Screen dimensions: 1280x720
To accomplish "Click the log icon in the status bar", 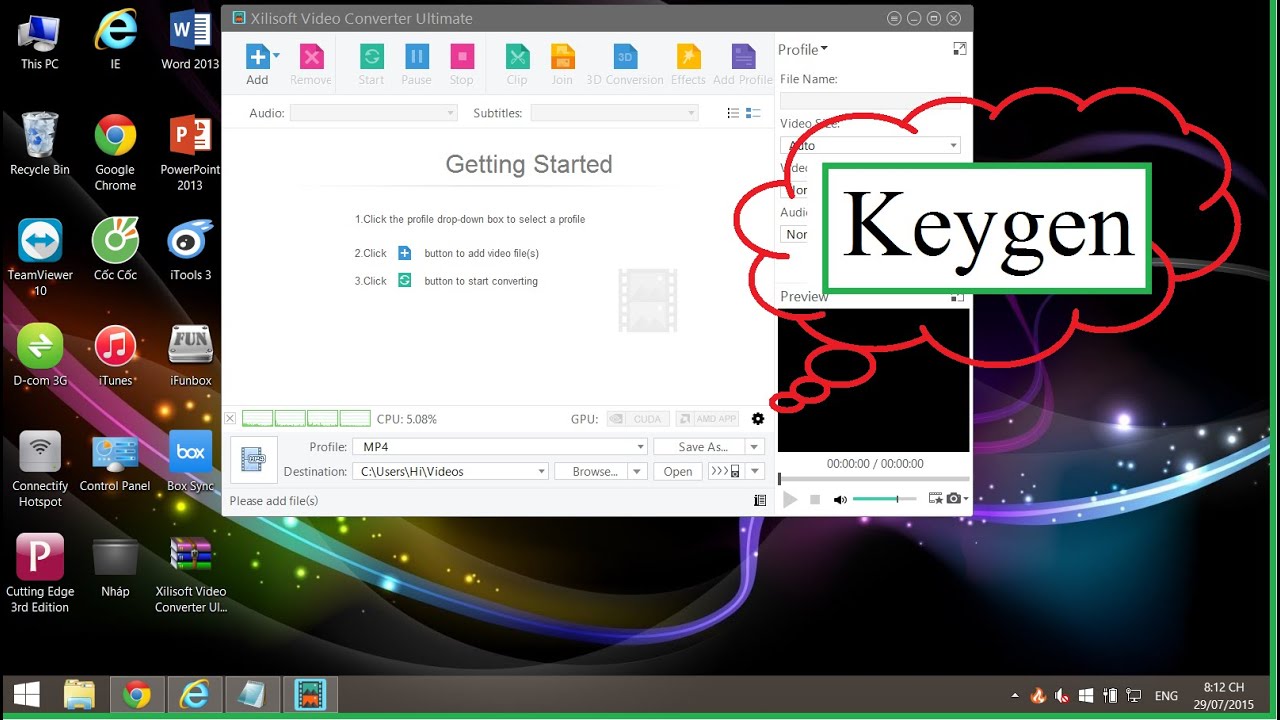I will point(760,500).
